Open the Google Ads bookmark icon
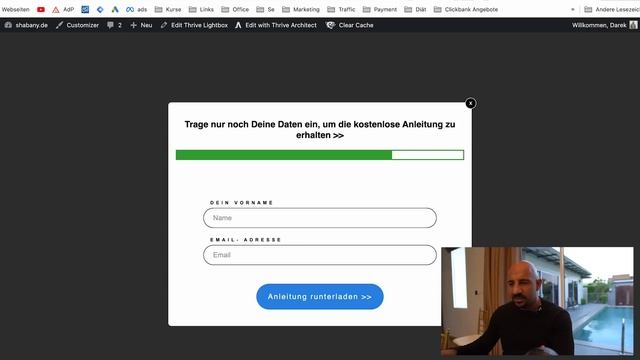 click(x=115, y=9)
